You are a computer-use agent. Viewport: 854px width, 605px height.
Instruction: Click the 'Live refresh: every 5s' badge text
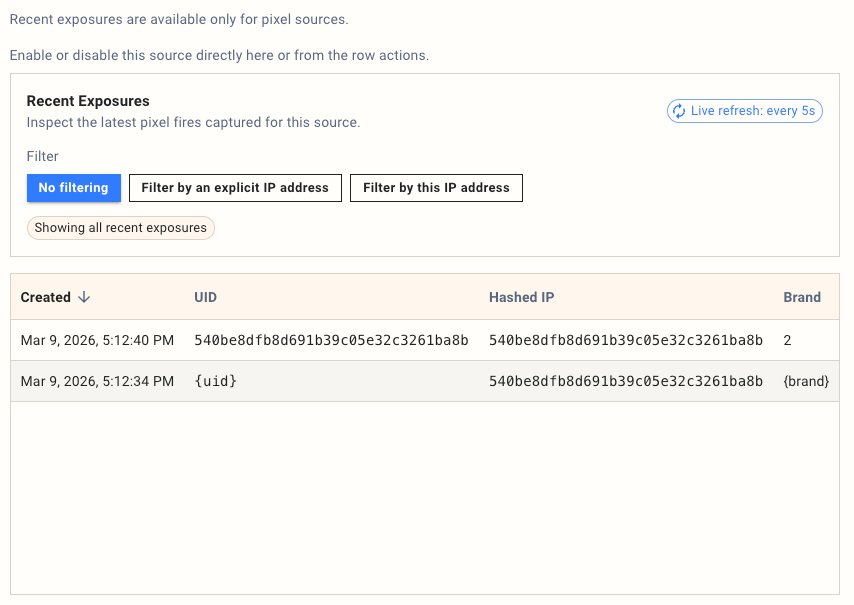752,111
